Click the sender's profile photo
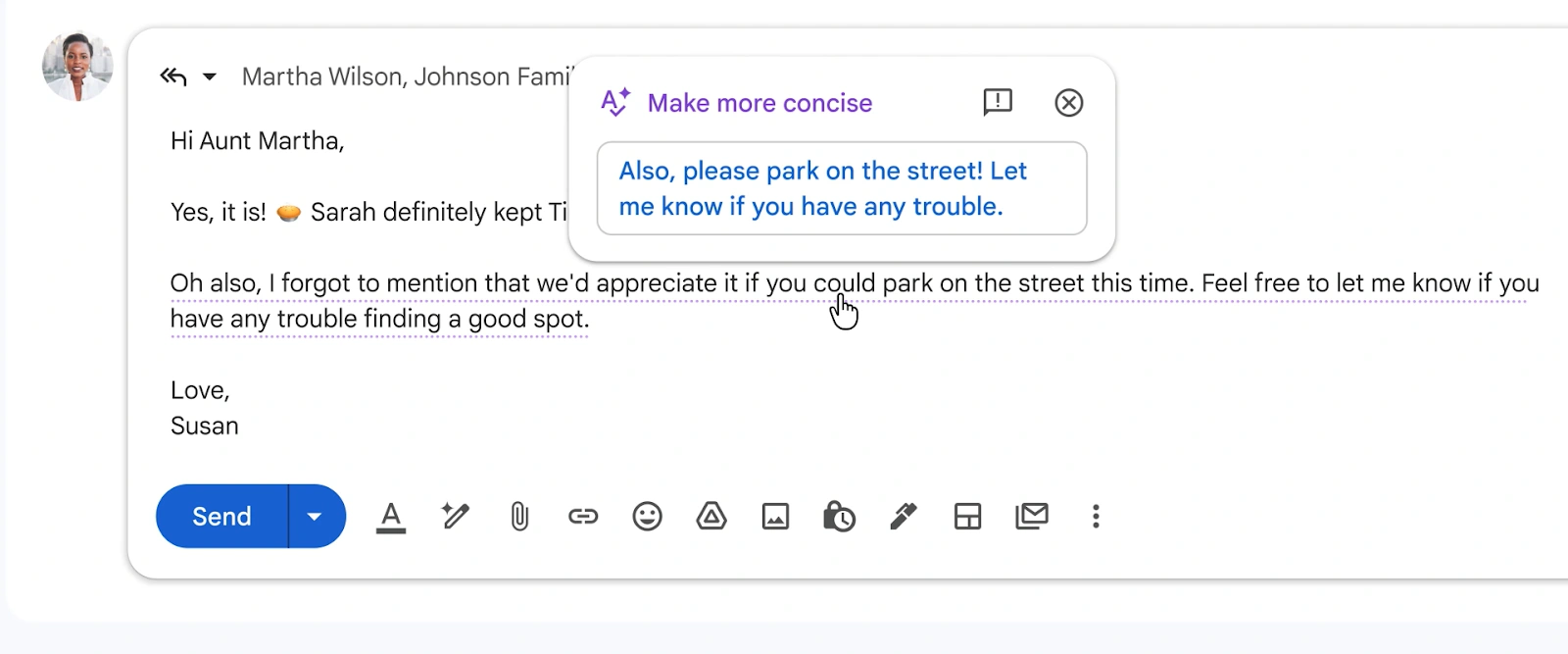This screenshot has height=654, width=1568. coord(77,67)
